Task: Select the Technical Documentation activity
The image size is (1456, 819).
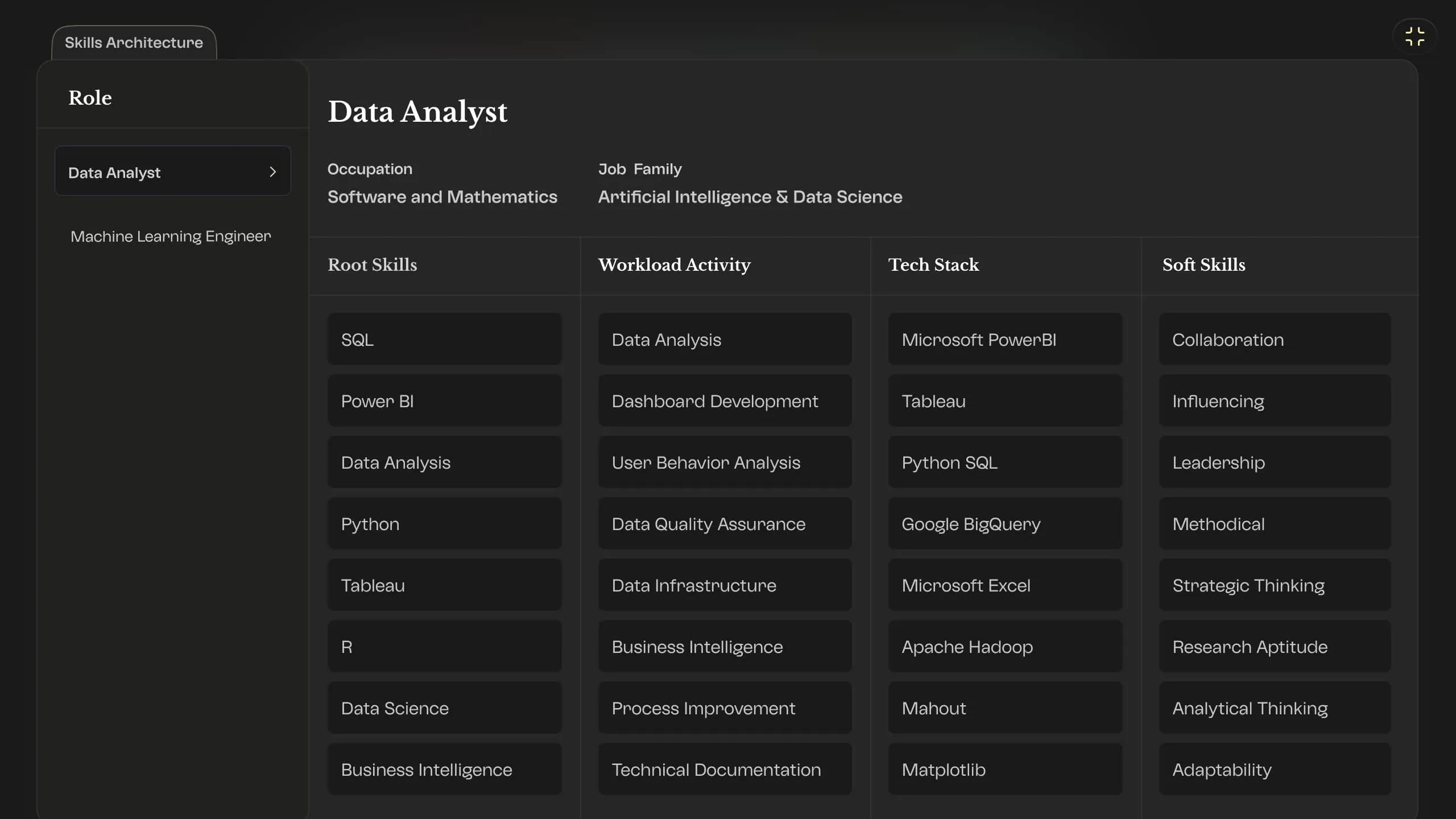Action: point(725,770)
